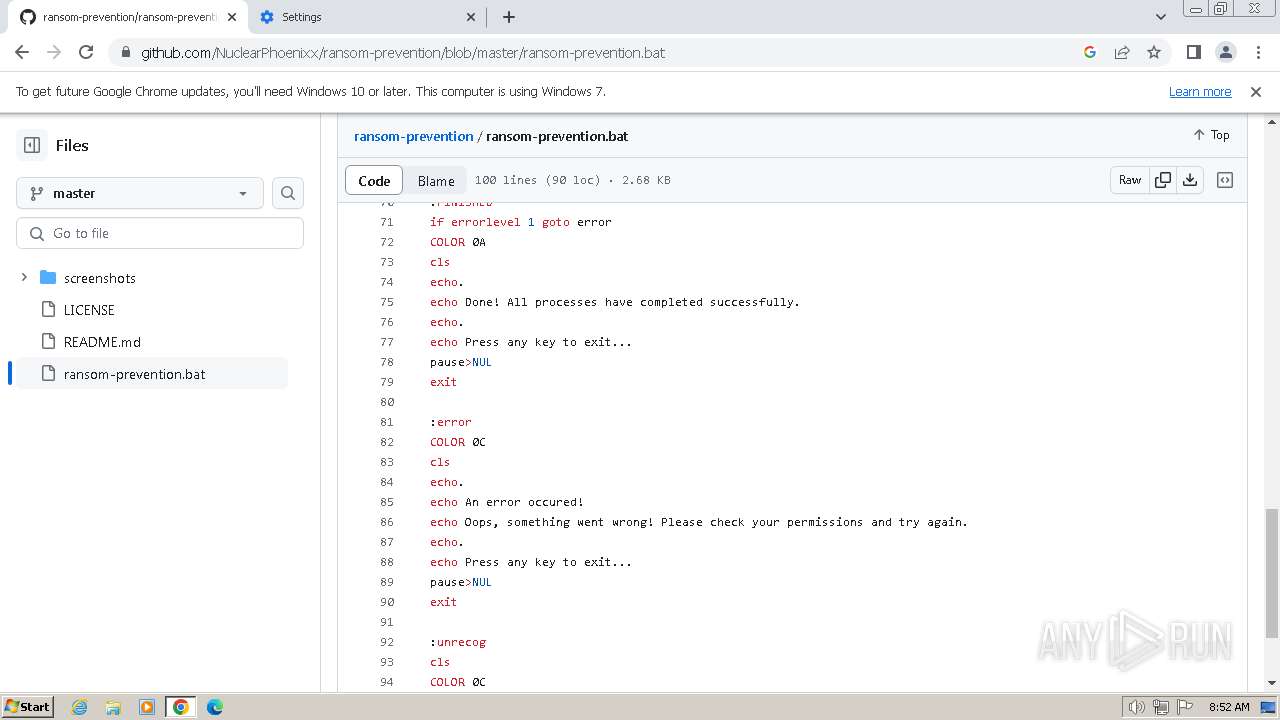Click the ':unrecog' label line
Screen dimensions: 1280x720
[x=458, y=642]
